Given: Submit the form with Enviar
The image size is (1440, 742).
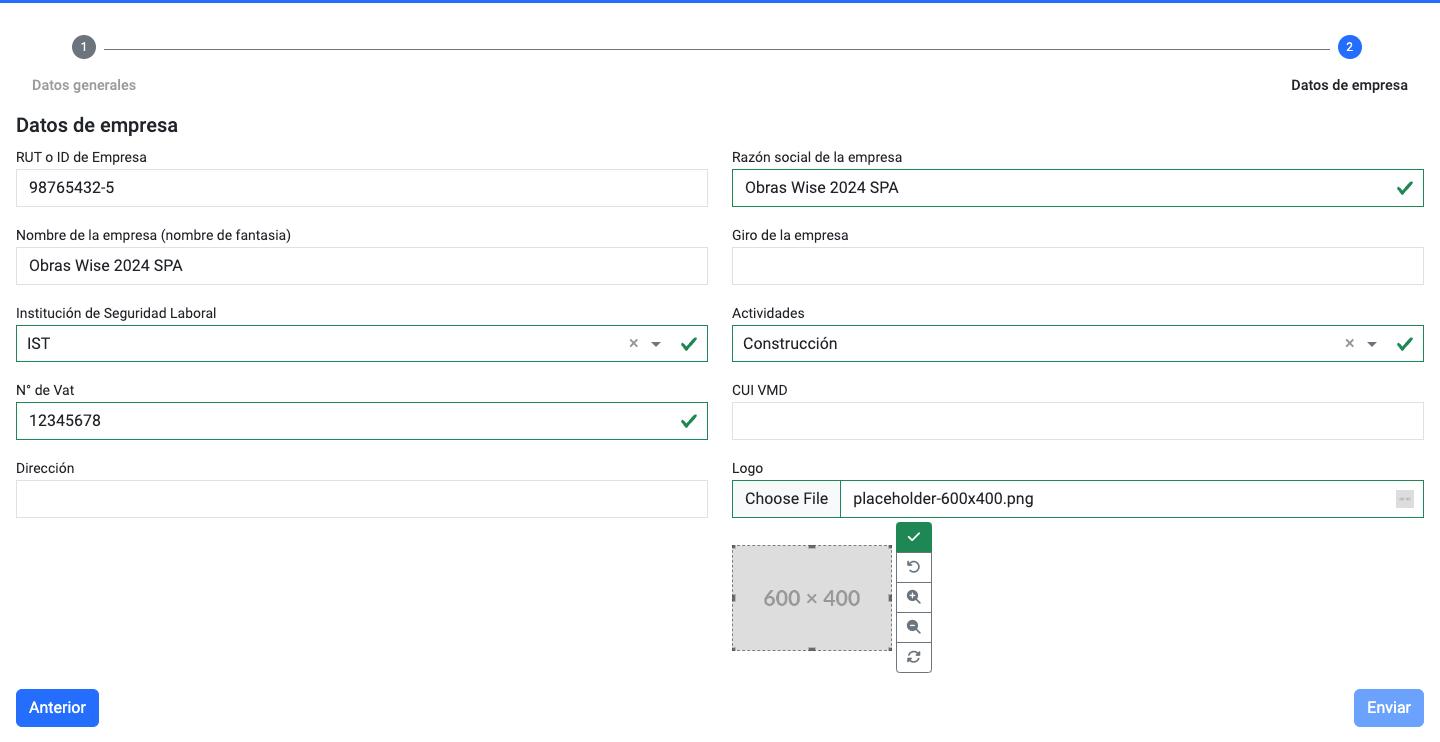Looking at the screenshot, I should point(1388,707).
